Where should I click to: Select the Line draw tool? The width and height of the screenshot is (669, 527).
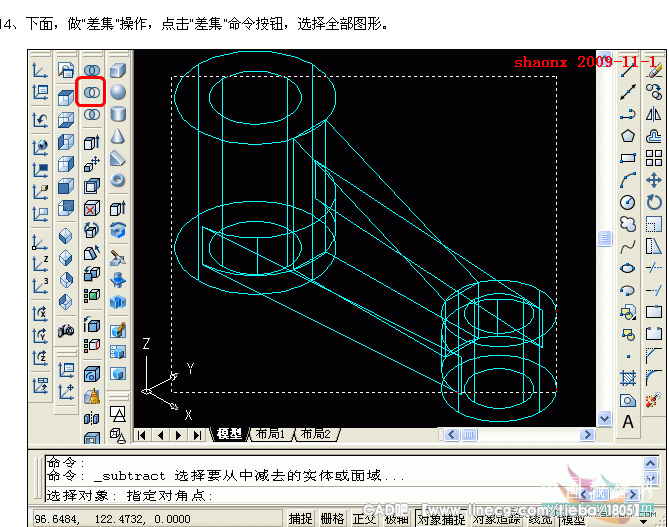point(628,70)
